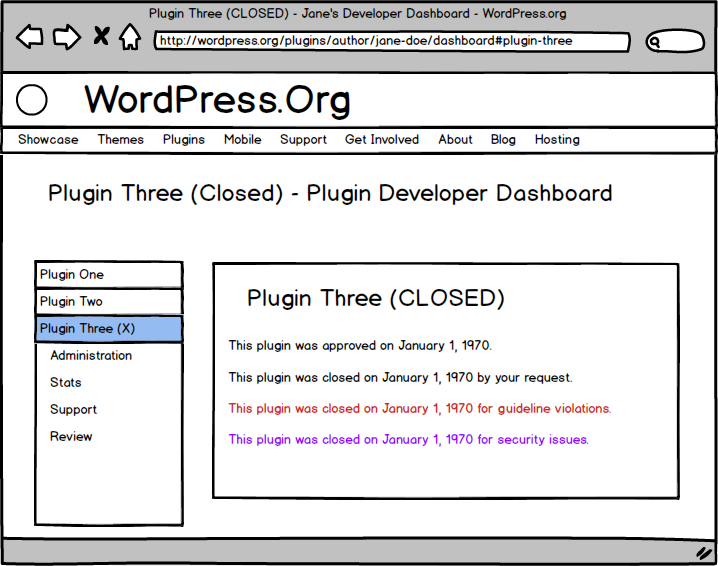The height and width of the screenshot is (566, 718).
Task: Switch to Plugin Two in the sidebar
Action: click(108, 302)
